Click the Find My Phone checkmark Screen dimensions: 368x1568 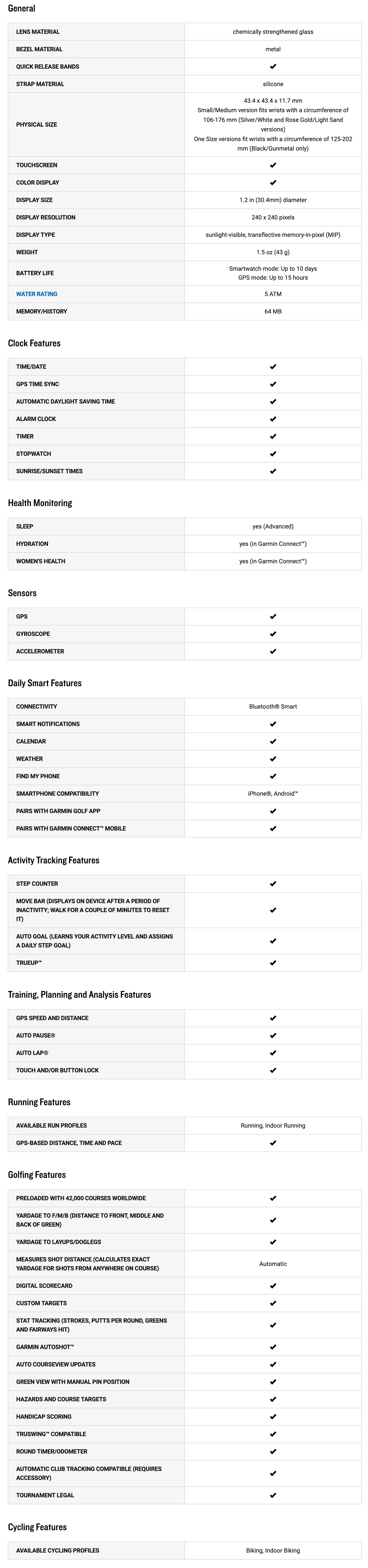(x=273, y=776)
